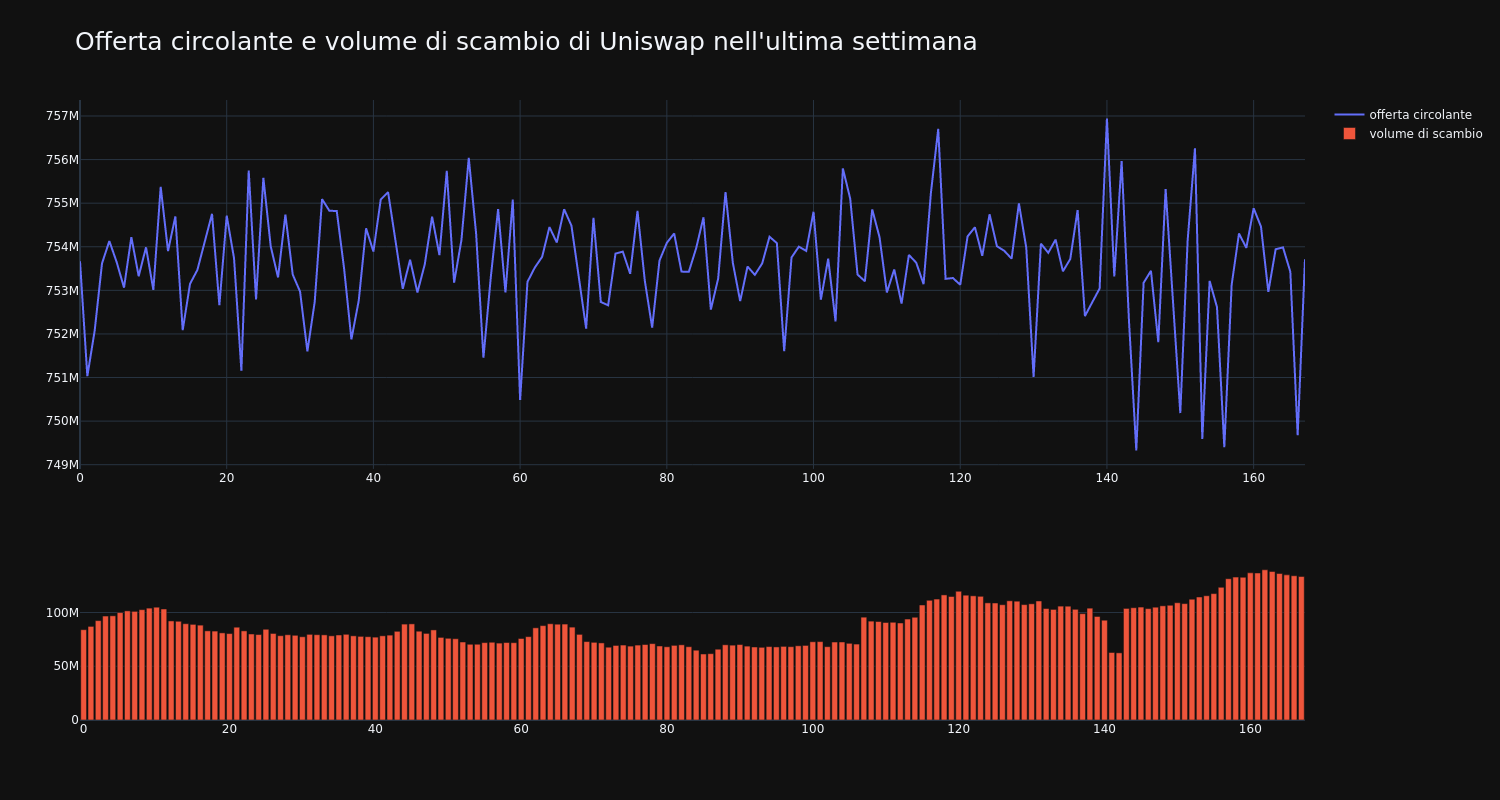Click the 751M y-axis label
Screen dimensions: 1500x800
click(62, 378)
